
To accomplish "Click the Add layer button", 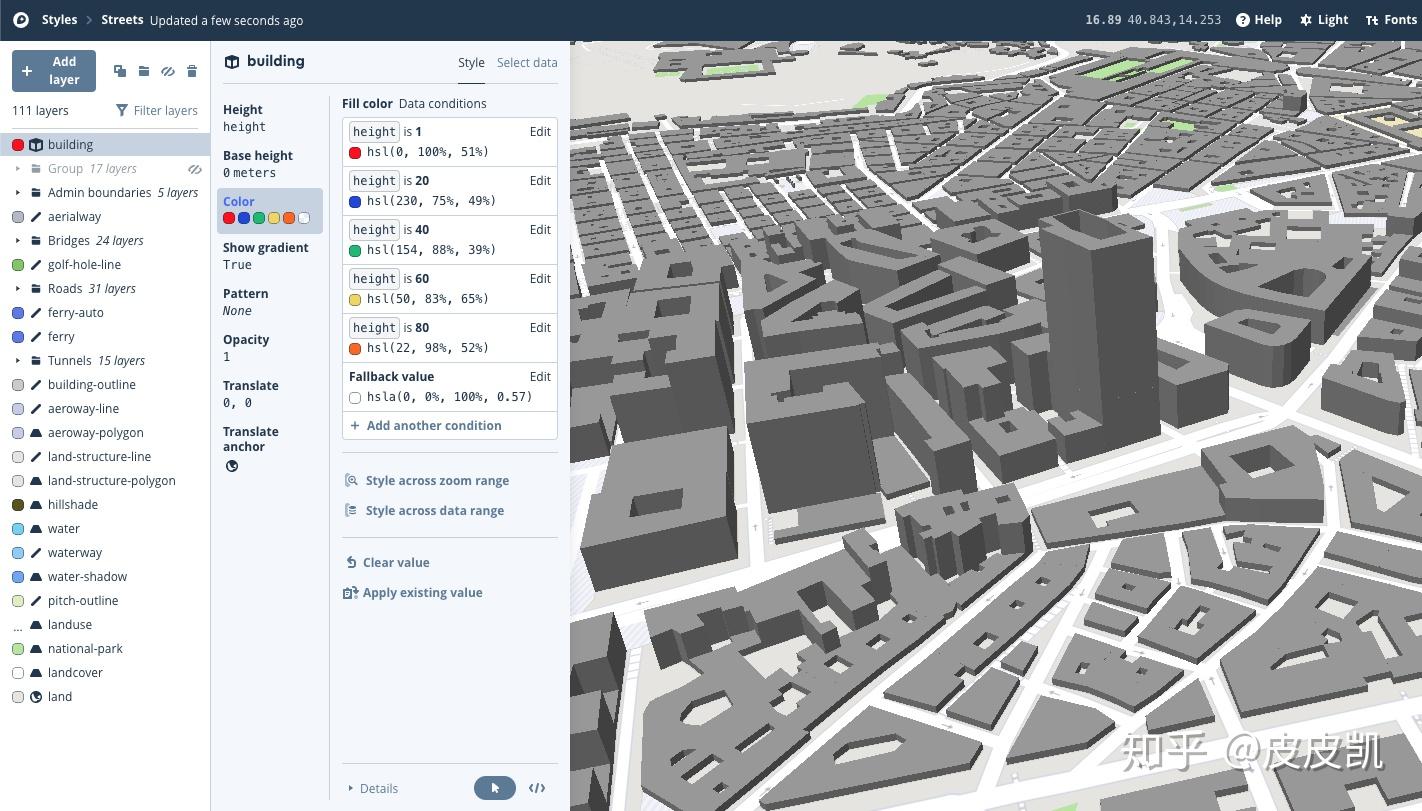I will click(53, 70).
